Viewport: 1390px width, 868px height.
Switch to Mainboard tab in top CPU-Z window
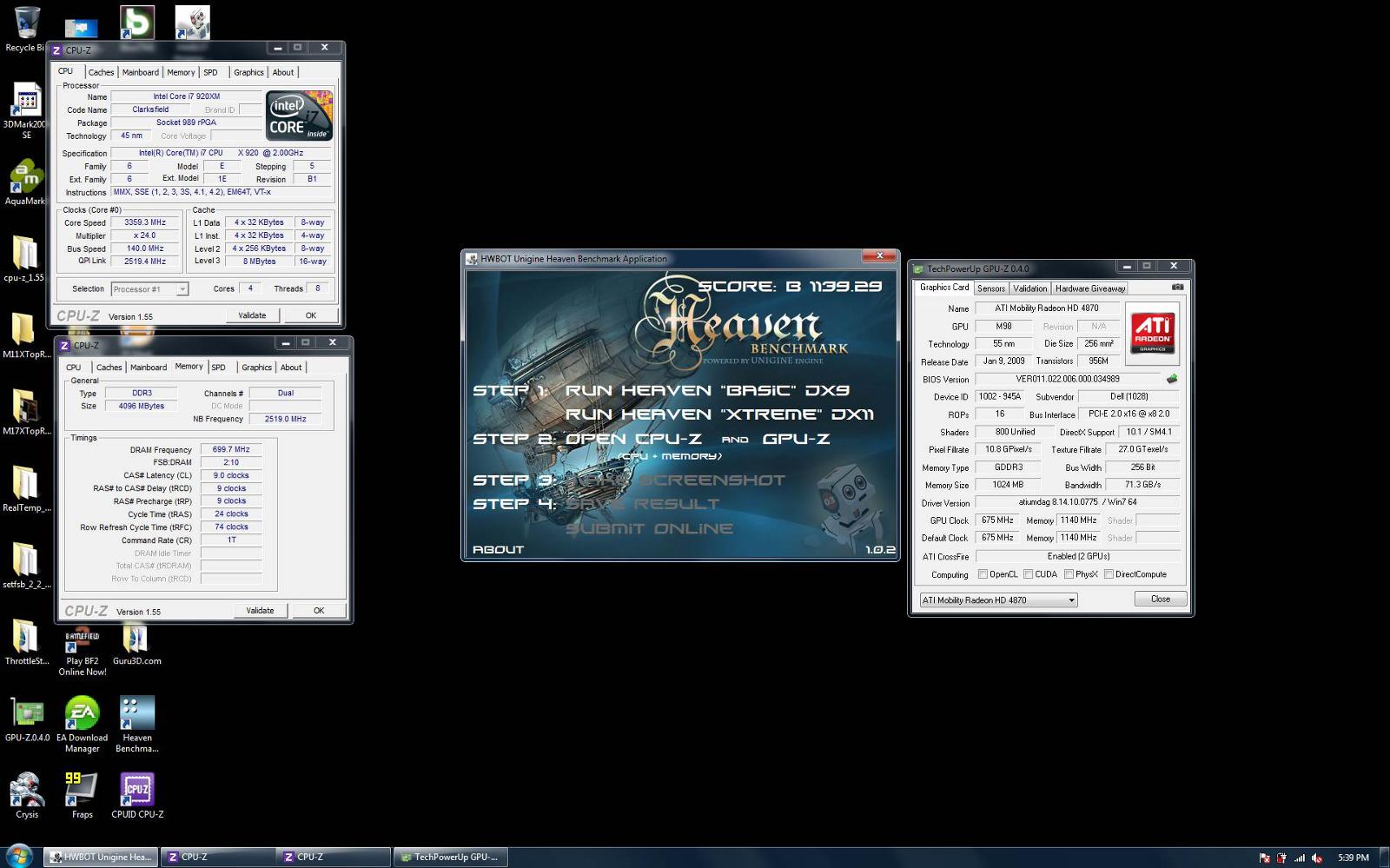141,72
